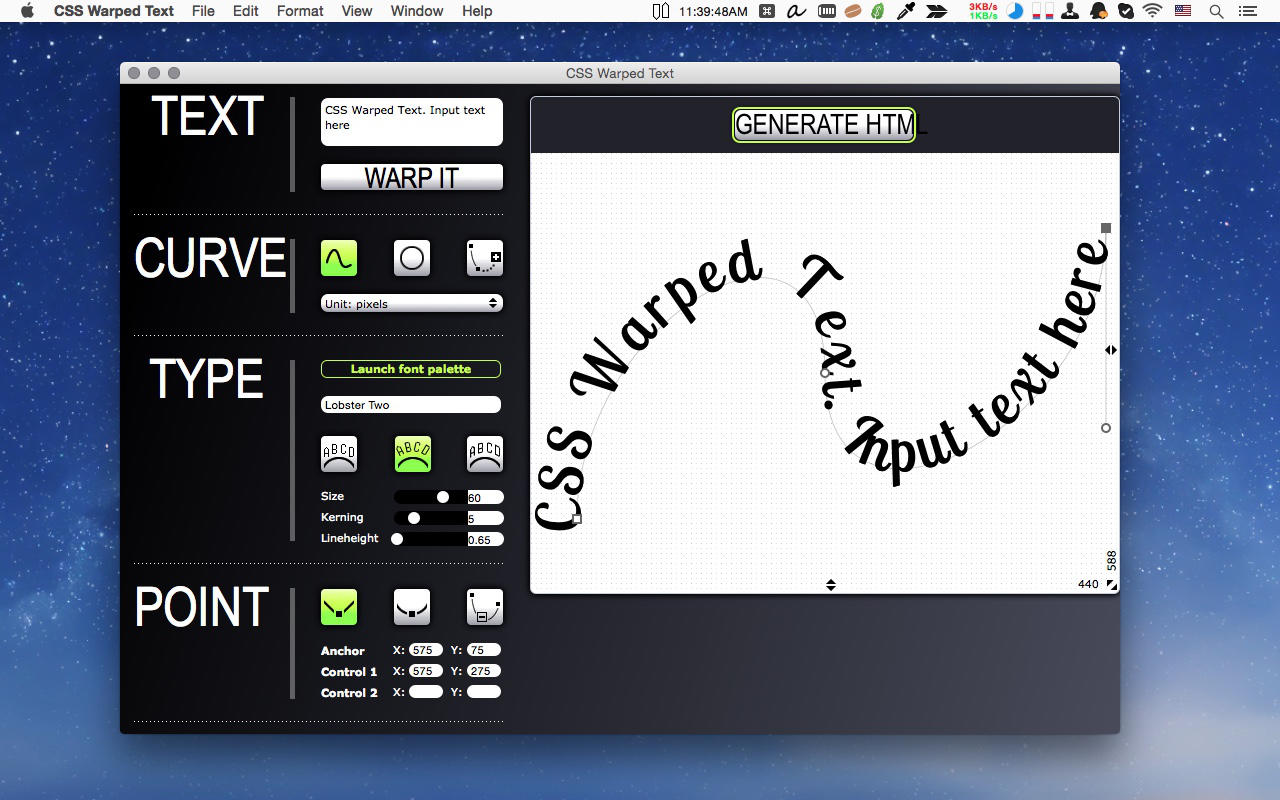
Task: Click the canvas corner resize handle icon
Action: (x=1112, y=585)
